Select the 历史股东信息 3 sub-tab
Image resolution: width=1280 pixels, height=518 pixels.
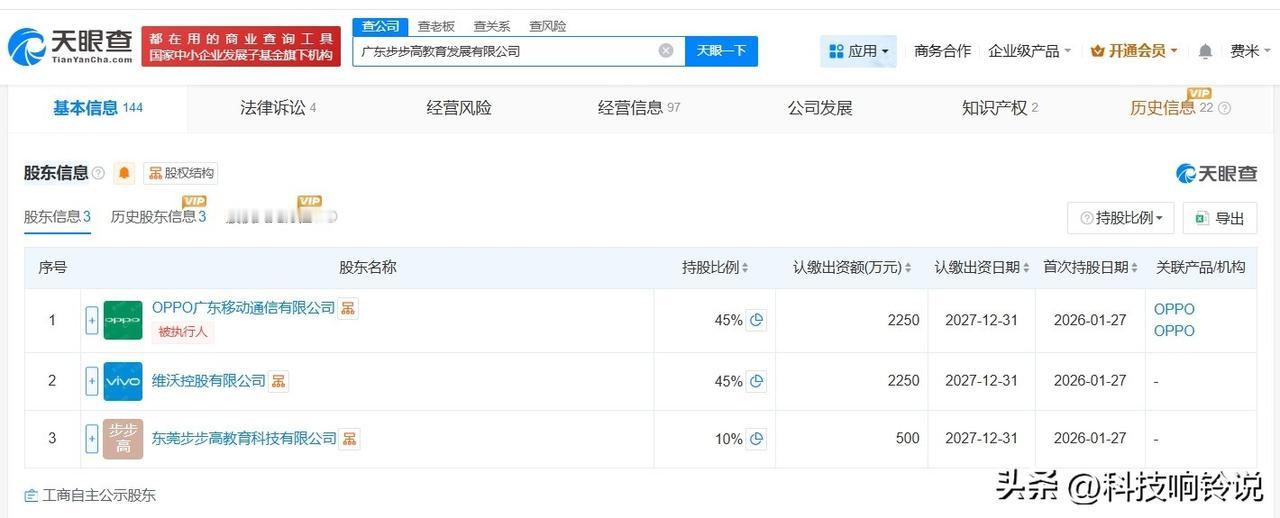click(x=158, y=216)
